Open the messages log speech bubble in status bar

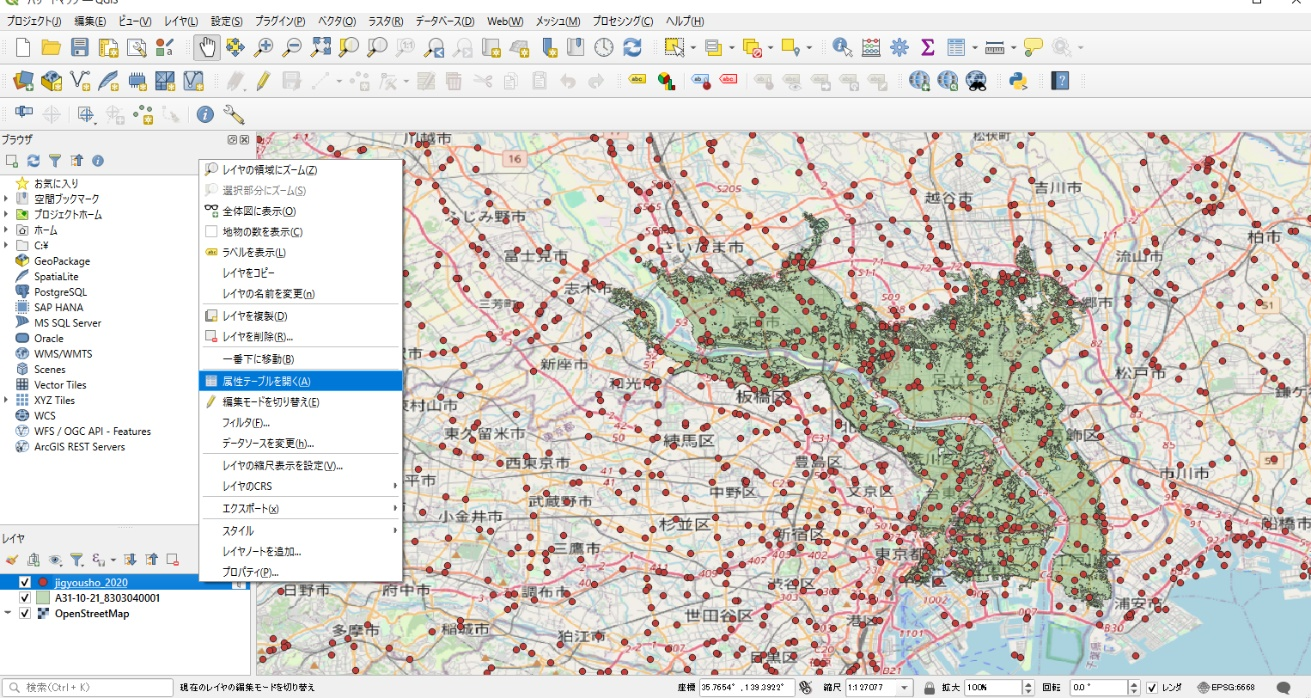[1284, 688]
